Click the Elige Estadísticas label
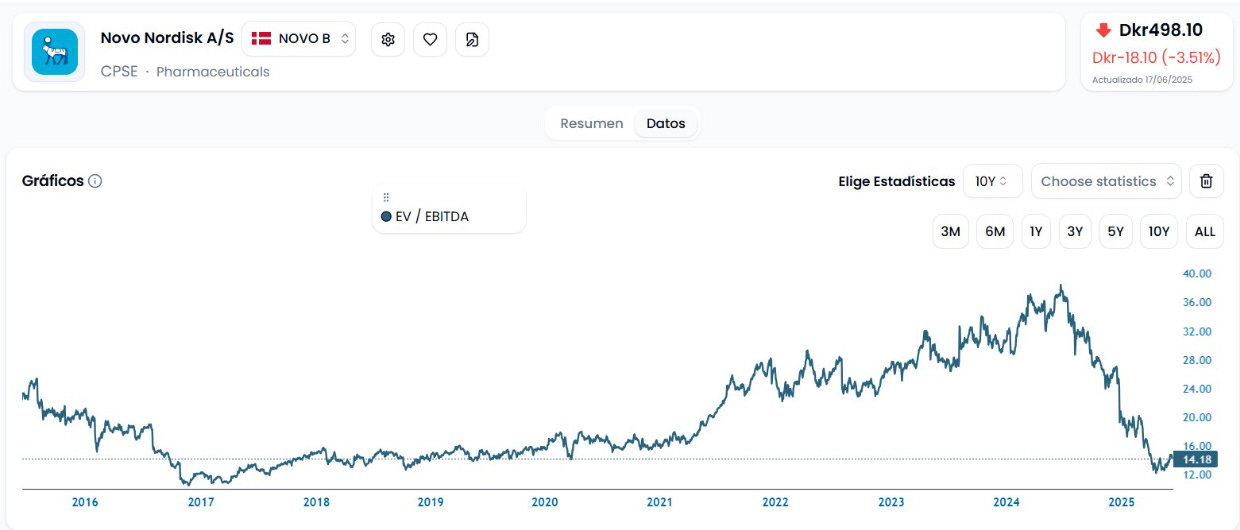The image size is (1240, 530). pyautogui.click(x=897, y=181)
